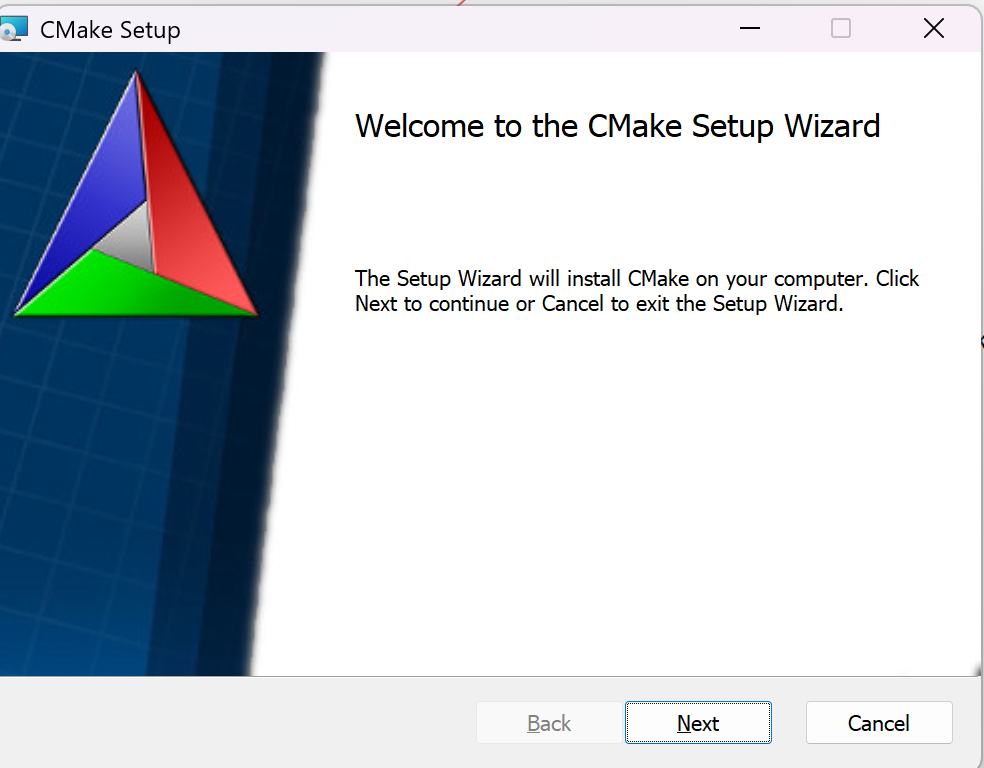This screenshot has width=984, height=768.
Task: Click the Next button to continue setup
Action: (698, 723)
